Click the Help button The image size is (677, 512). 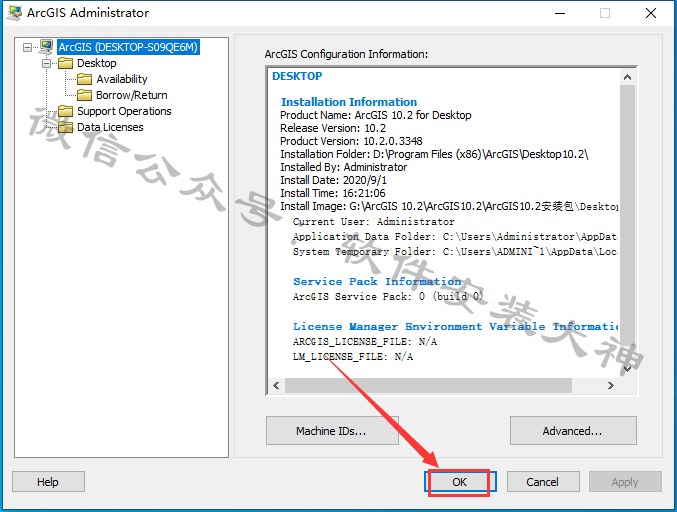(x=48, y=481)
